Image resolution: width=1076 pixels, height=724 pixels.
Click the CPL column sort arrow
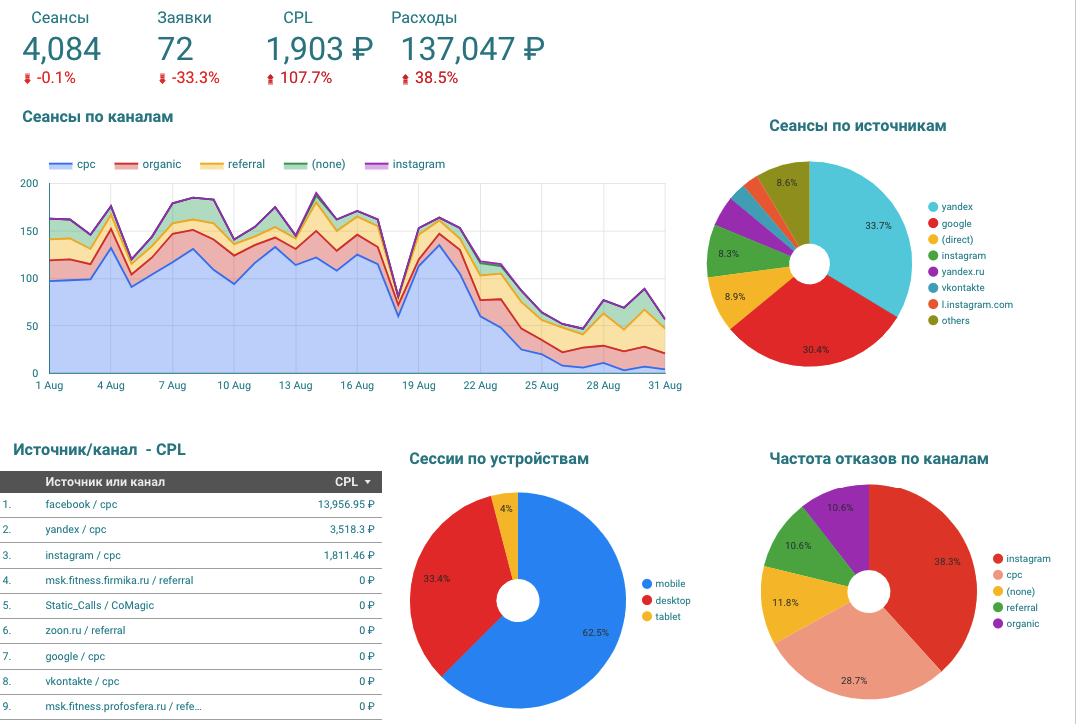coord(368,482)
